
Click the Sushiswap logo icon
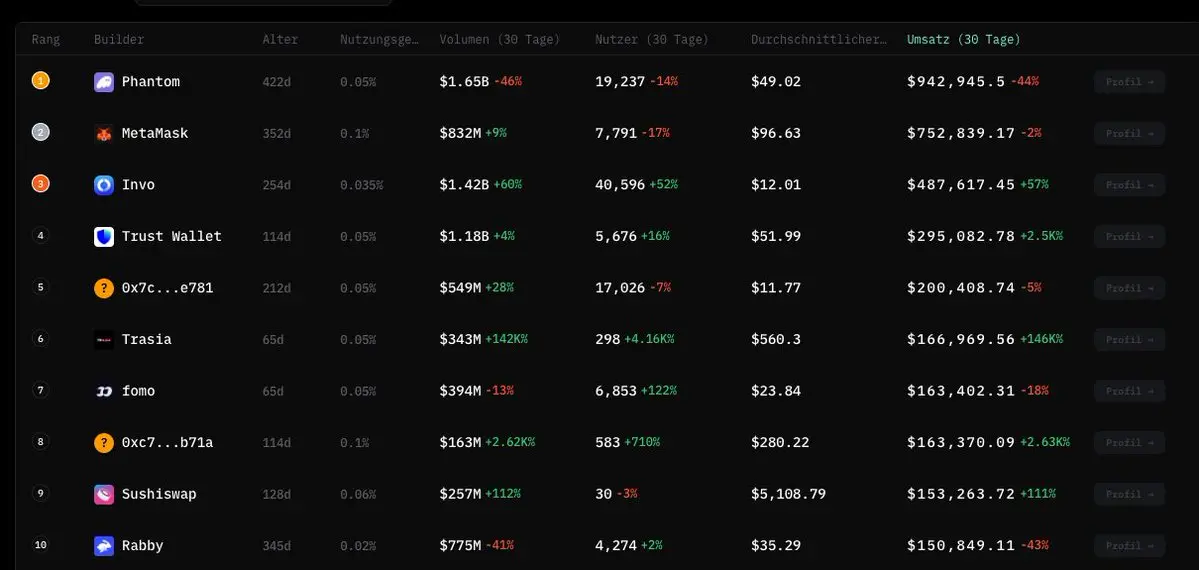coord(104,494)
